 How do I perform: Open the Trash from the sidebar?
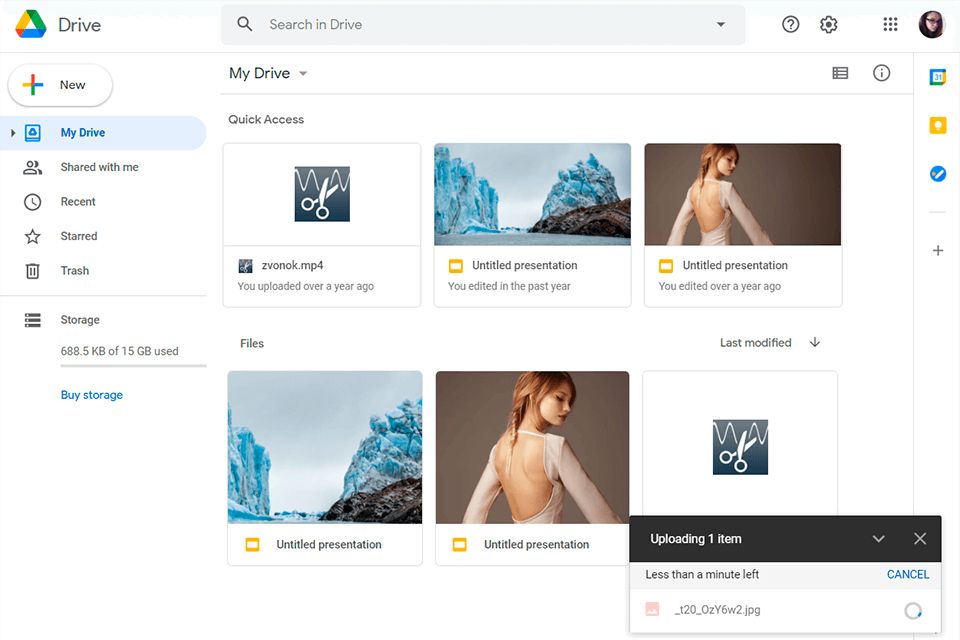click(74, 270)
